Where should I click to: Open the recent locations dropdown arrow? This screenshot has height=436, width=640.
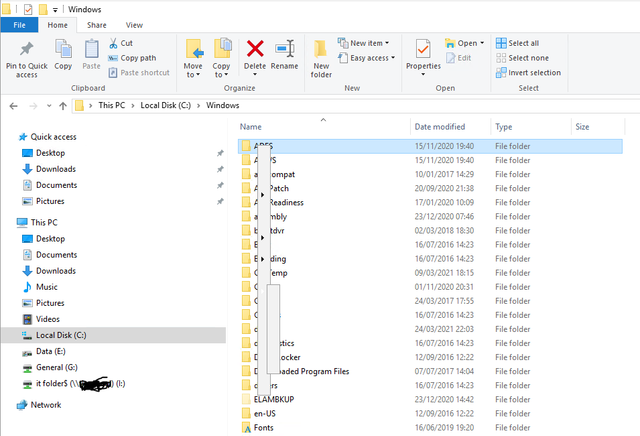pos(49,106)
